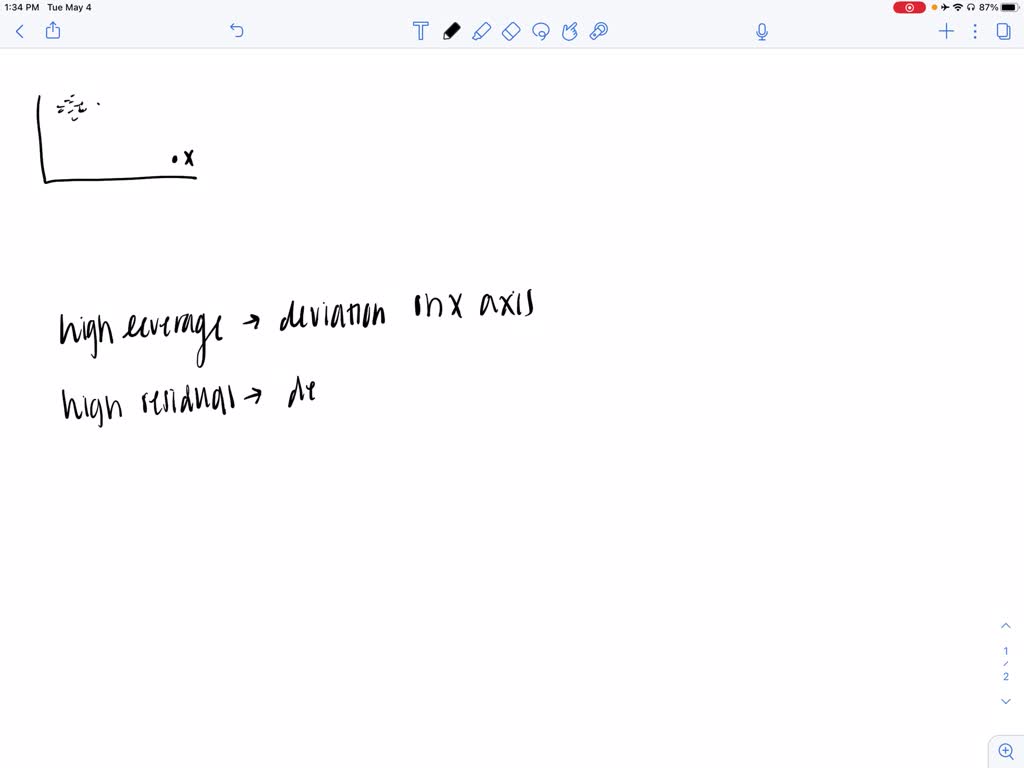This screenshot has height=768, width=1024.
Task: Stop the active screen recording indicator
Action: pyautogui.click(x=908, y=7)
